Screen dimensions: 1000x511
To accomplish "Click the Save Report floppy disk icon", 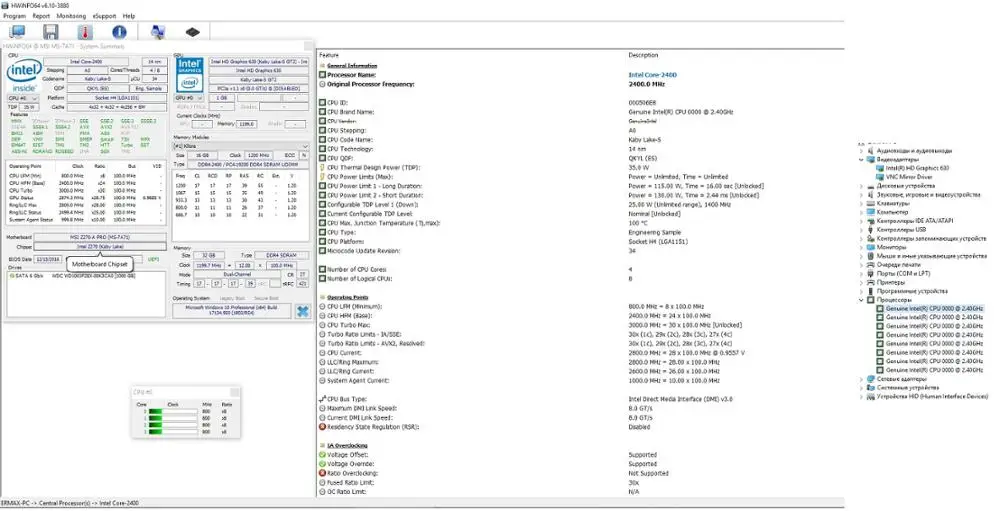I will pyautogui.click(x=50, y=32).
